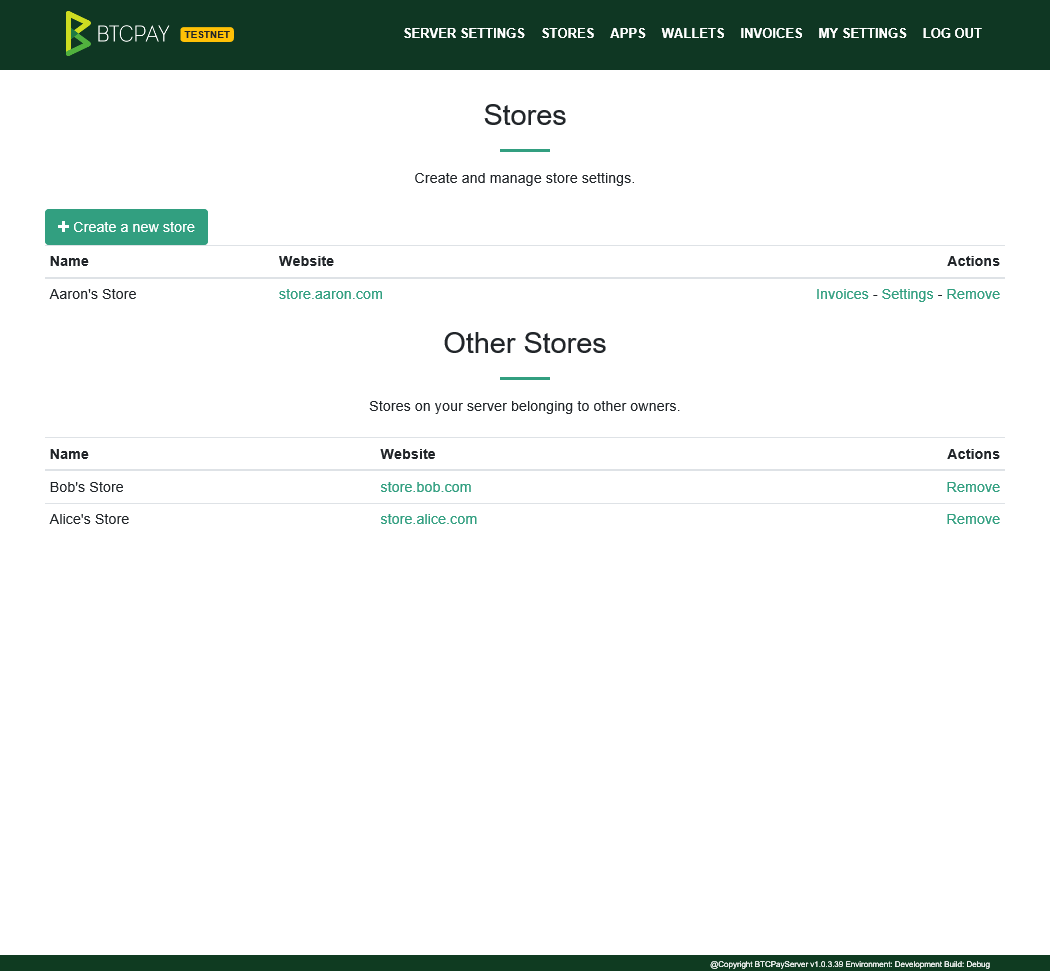Open Invoices for Aaron's Store

point(842,294)
